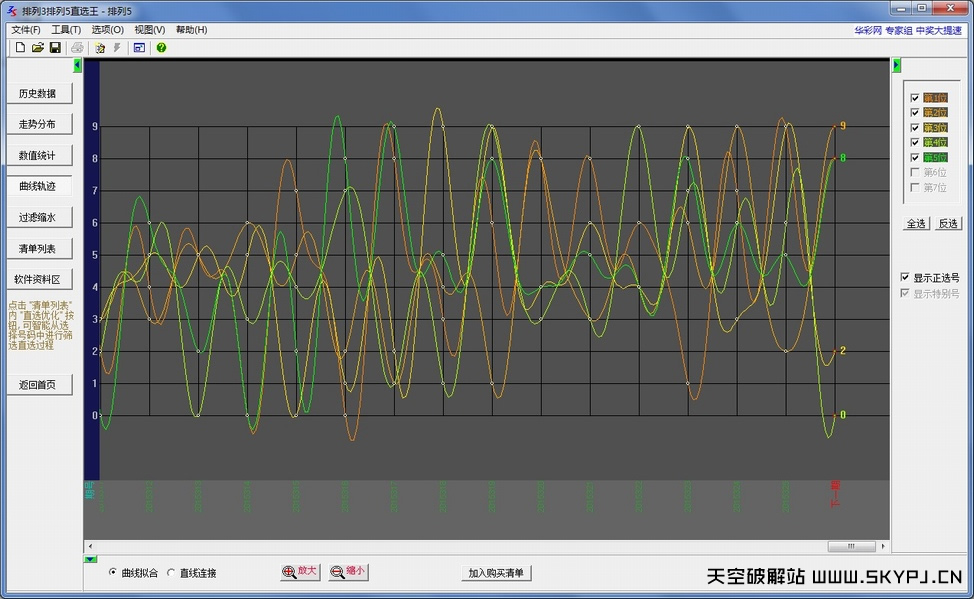Image resolution: width=974 pixels, height=599 pixels.
Task: Click the 加入购买清单 button
Action: (x=497, y=573)
